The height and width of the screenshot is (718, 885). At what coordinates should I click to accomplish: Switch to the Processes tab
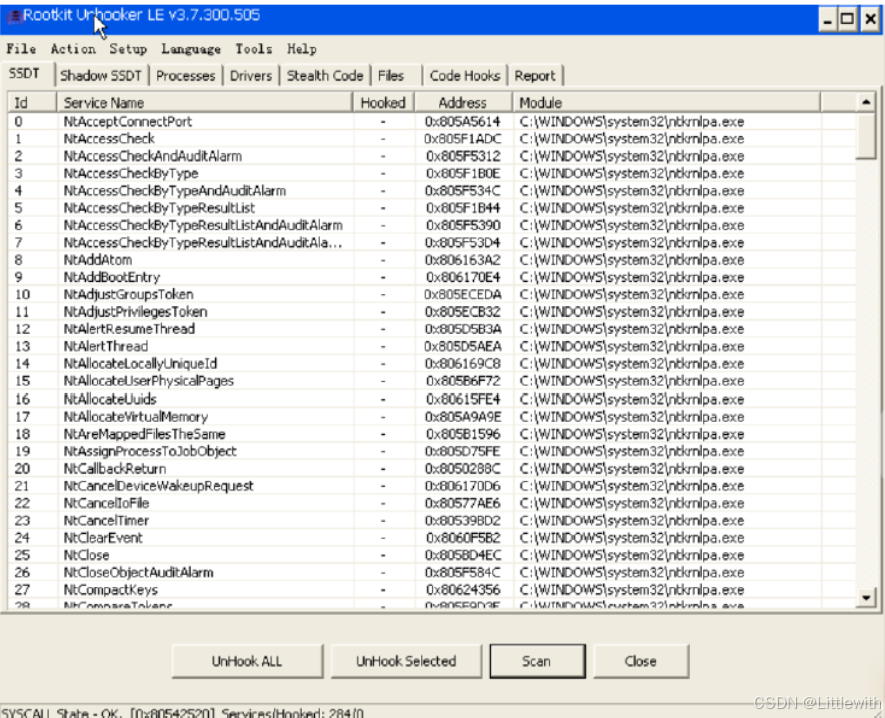click(x=186, y=76)
